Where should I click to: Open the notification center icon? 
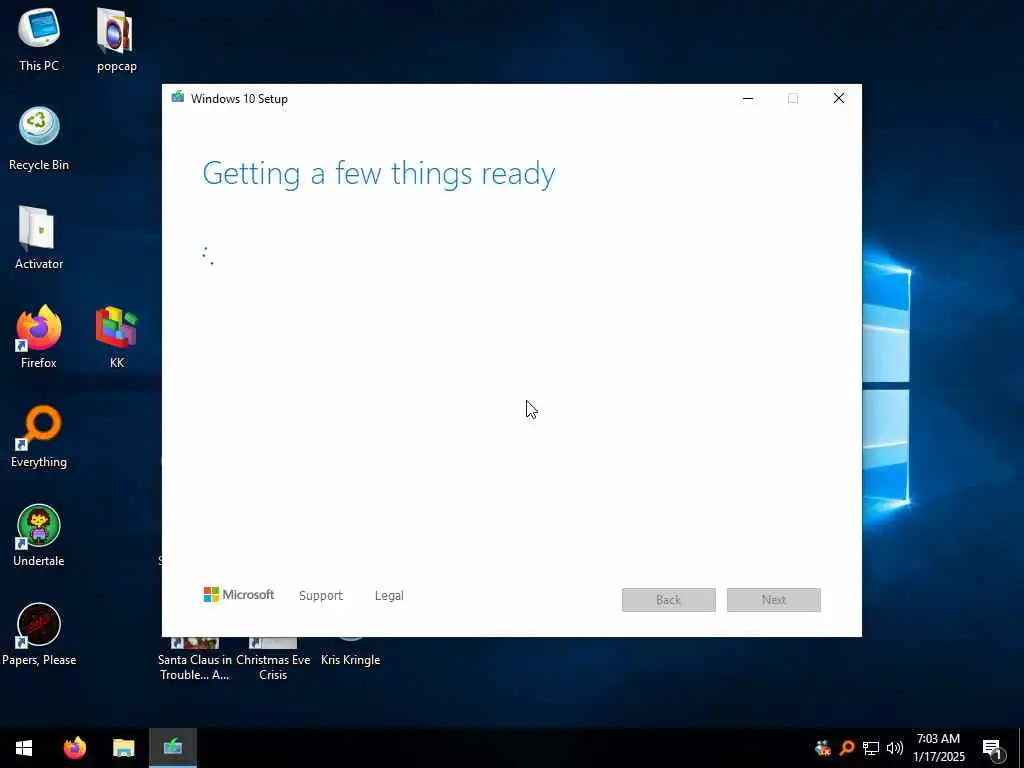click(993, 748)
